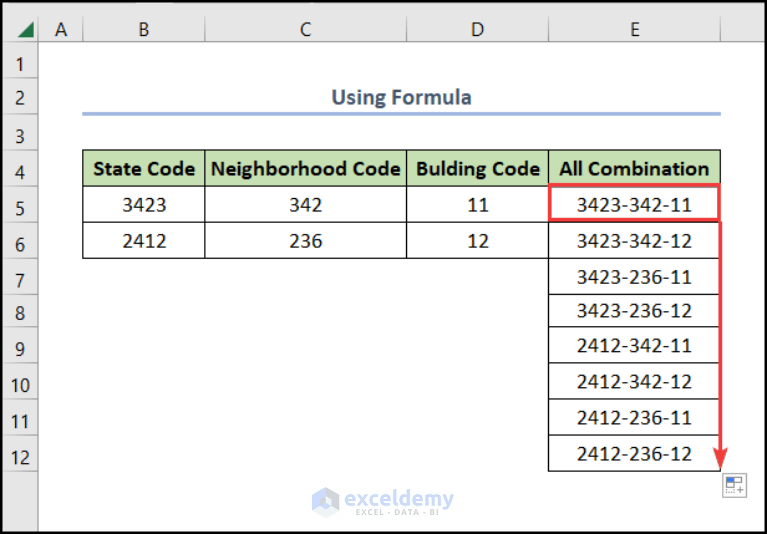Image resolution: width=767 pixels, height=534 pixels.
Task: Select the 'Neighborhood Code' header cell
Action: [306, 168]
